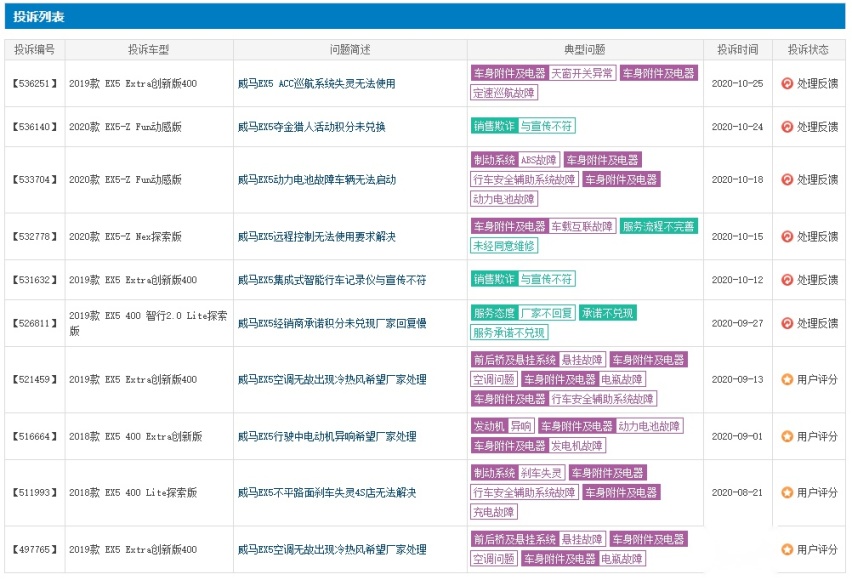Click the 刹车失灵 tag
The width and height of the screenshot is (852, 580).
click(x=541, y=473)
